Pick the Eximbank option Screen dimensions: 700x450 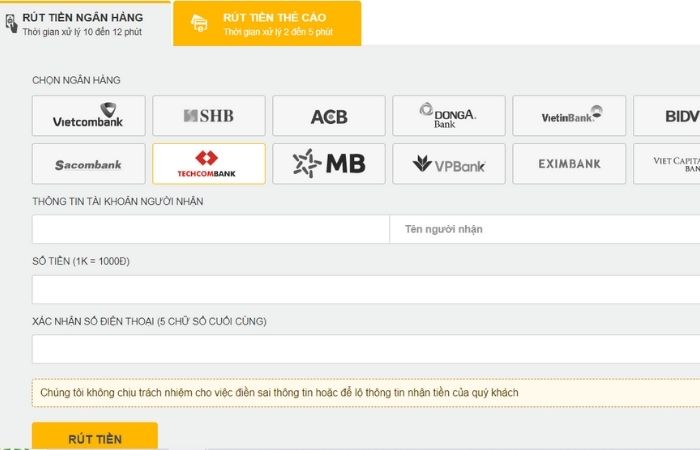[569, 164]
